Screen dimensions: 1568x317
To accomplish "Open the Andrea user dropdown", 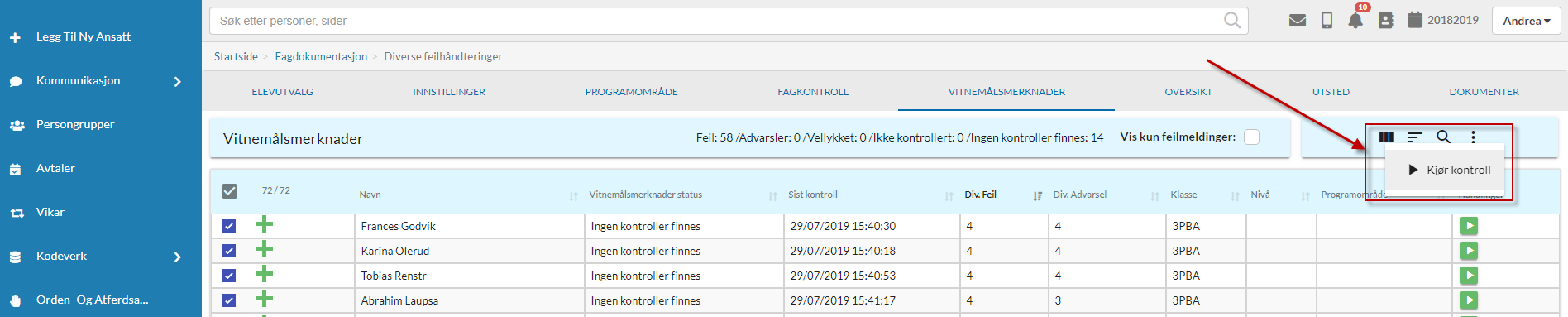I will (1527, 21).
